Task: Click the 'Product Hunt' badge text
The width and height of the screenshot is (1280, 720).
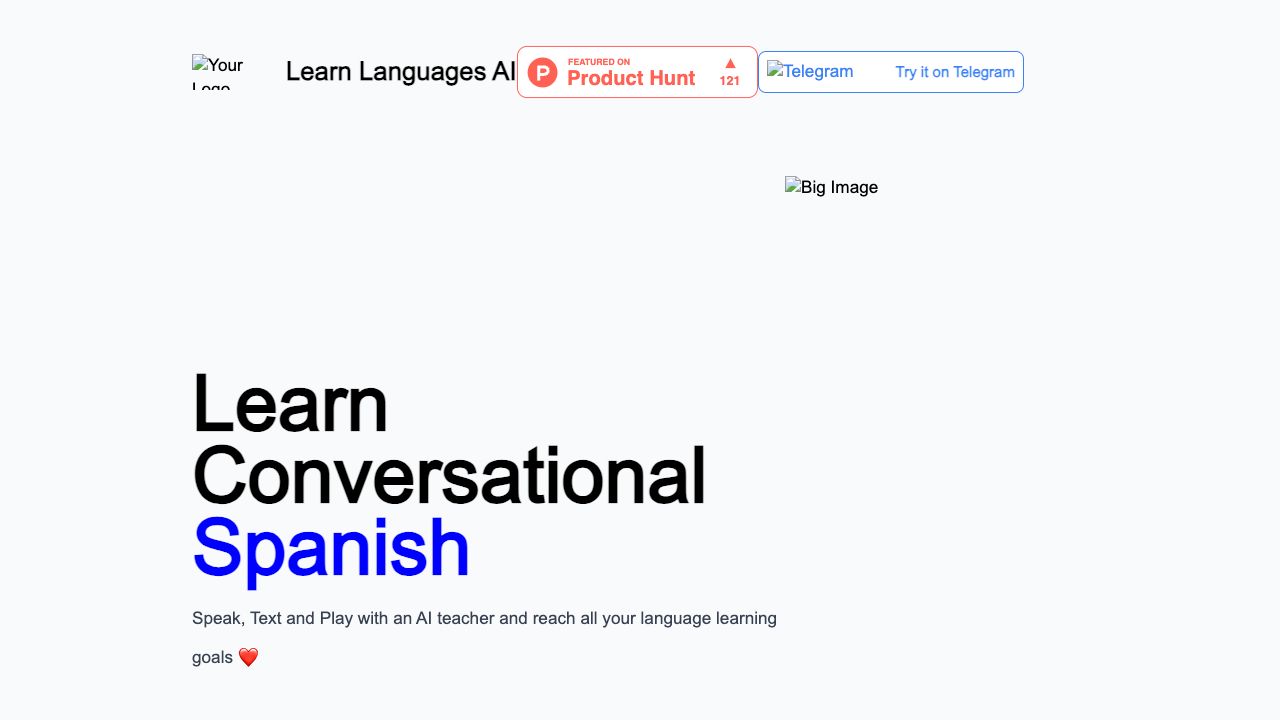Action: [x=630, y=79]
